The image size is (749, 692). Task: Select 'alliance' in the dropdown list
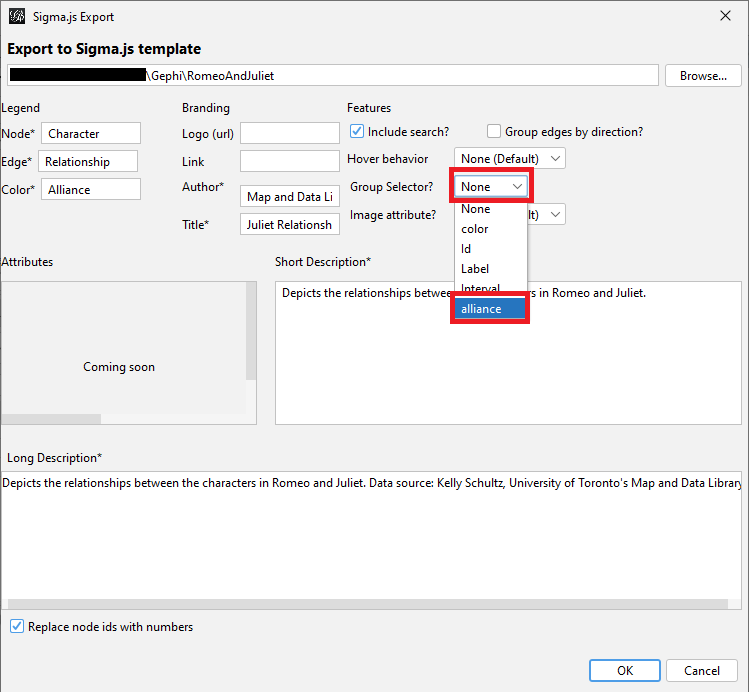coord(491,309)
